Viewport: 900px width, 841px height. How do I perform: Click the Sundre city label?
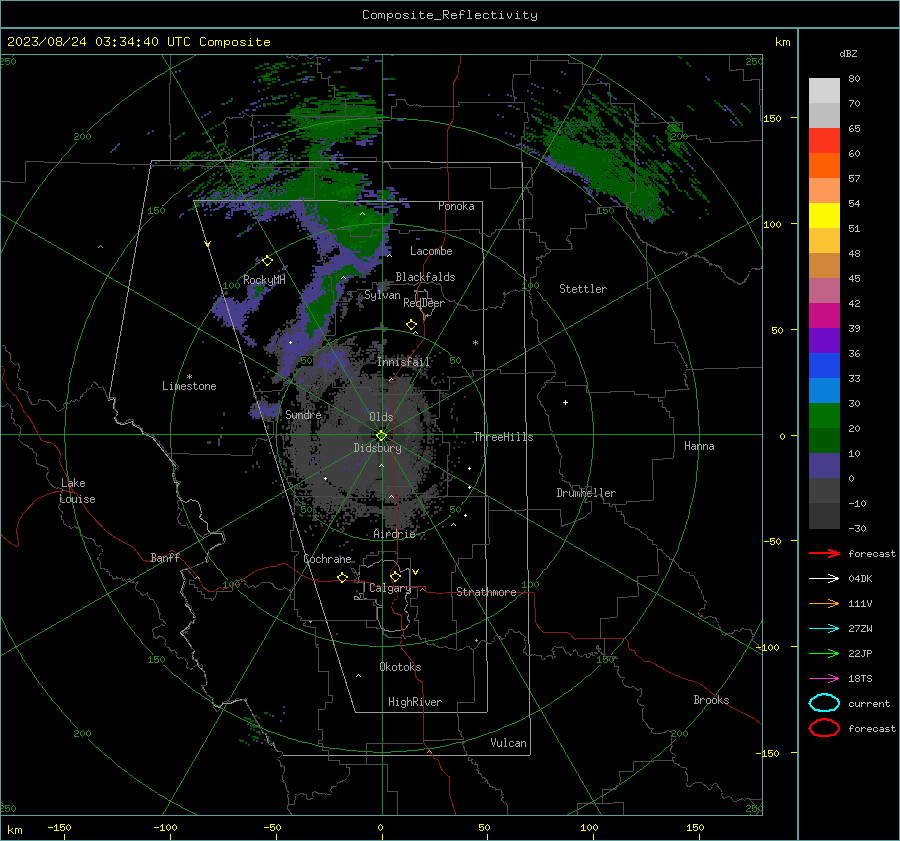[x=303, y=414]
